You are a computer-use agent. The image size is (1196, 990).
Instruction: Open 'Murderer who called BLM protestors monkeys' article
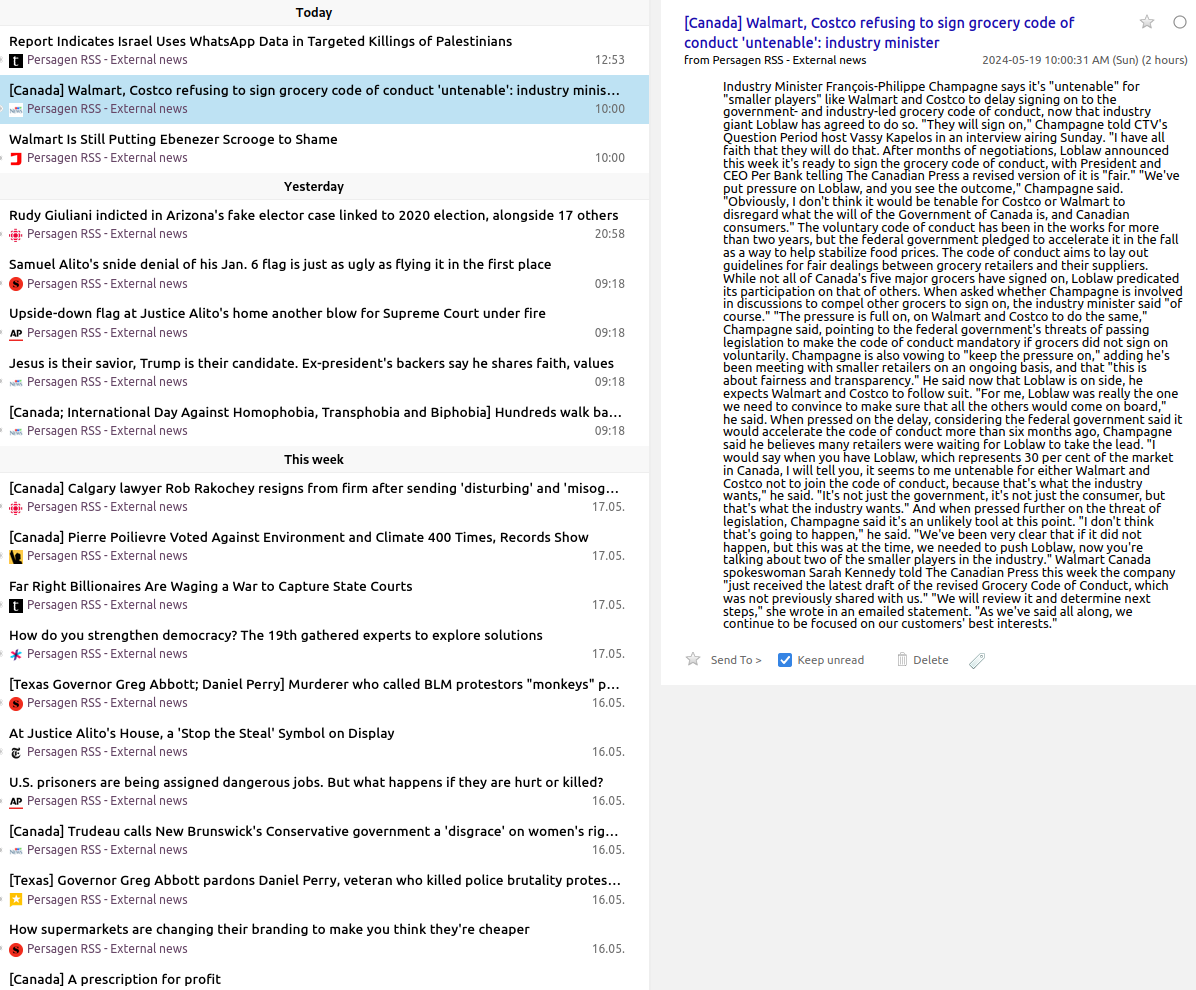[x=314, y=684]
